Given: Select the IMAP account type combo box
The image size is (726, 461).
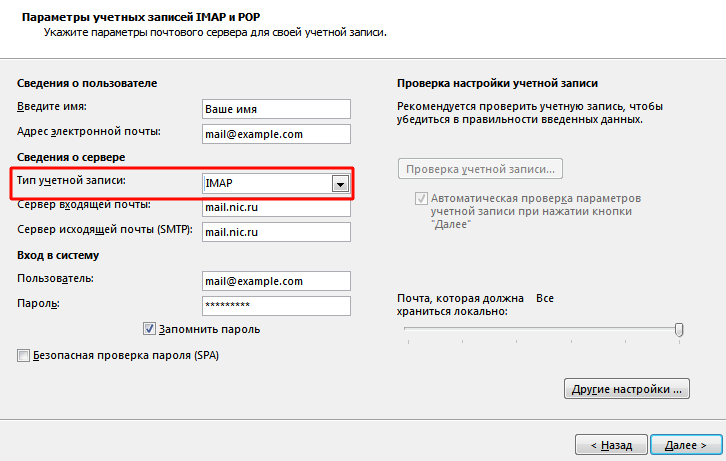Looking at the screenshot, I should pos(276,184).
